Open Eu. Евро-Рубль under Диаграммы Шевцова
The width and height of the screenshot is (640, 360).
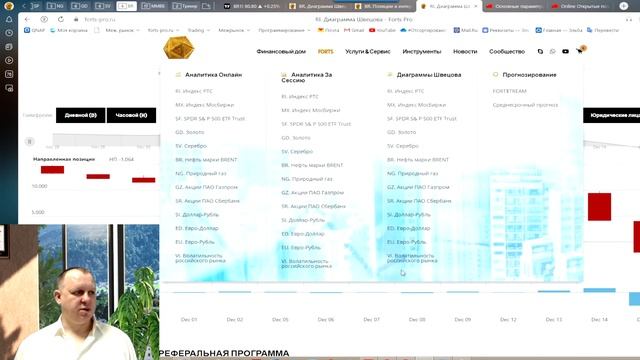click(406, 242)
